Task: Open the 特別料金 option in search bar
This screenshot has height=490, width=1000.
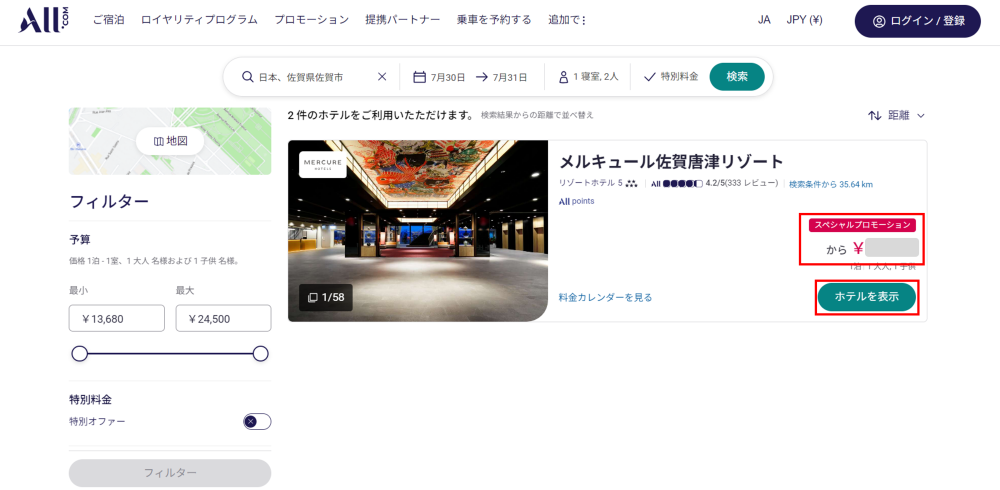Action: [671, 77]
